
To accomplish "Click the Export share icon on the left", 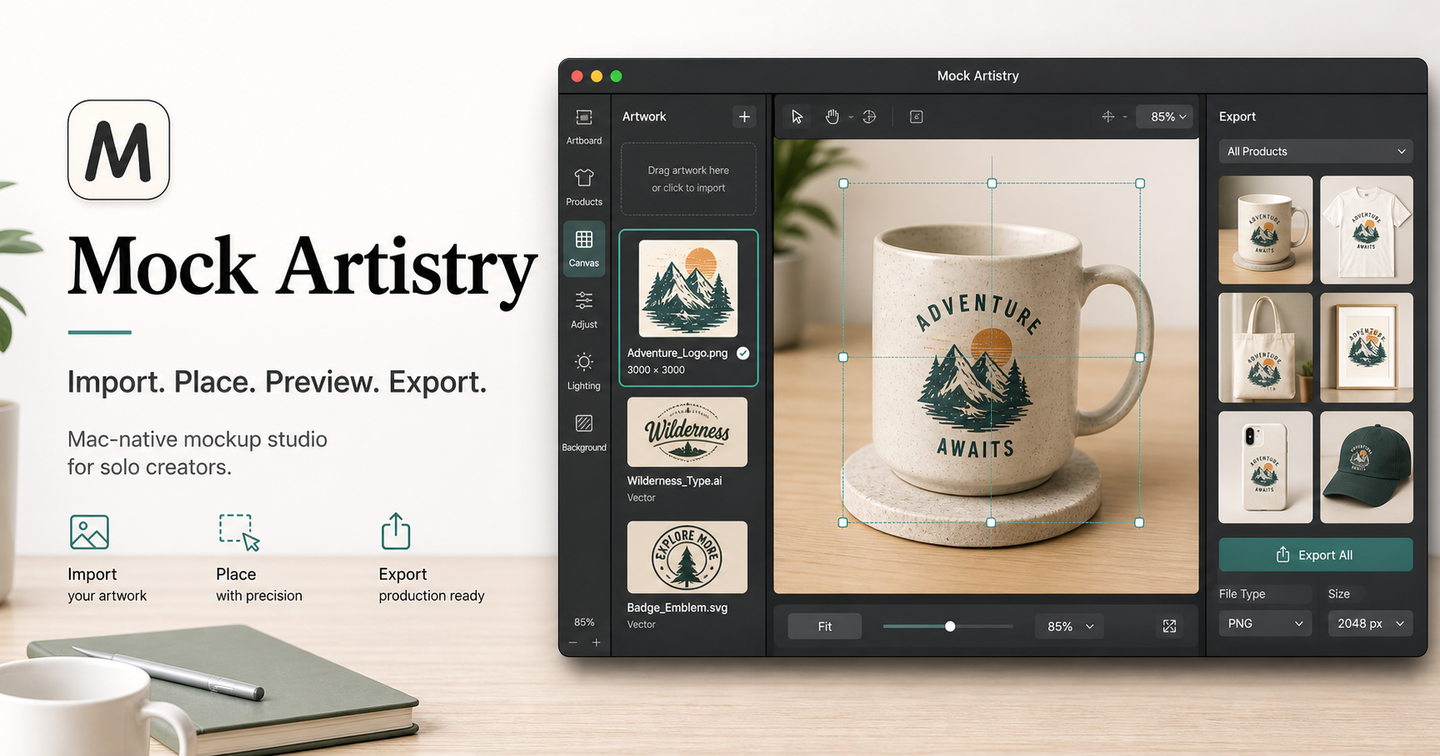I will tap(396, 531).
